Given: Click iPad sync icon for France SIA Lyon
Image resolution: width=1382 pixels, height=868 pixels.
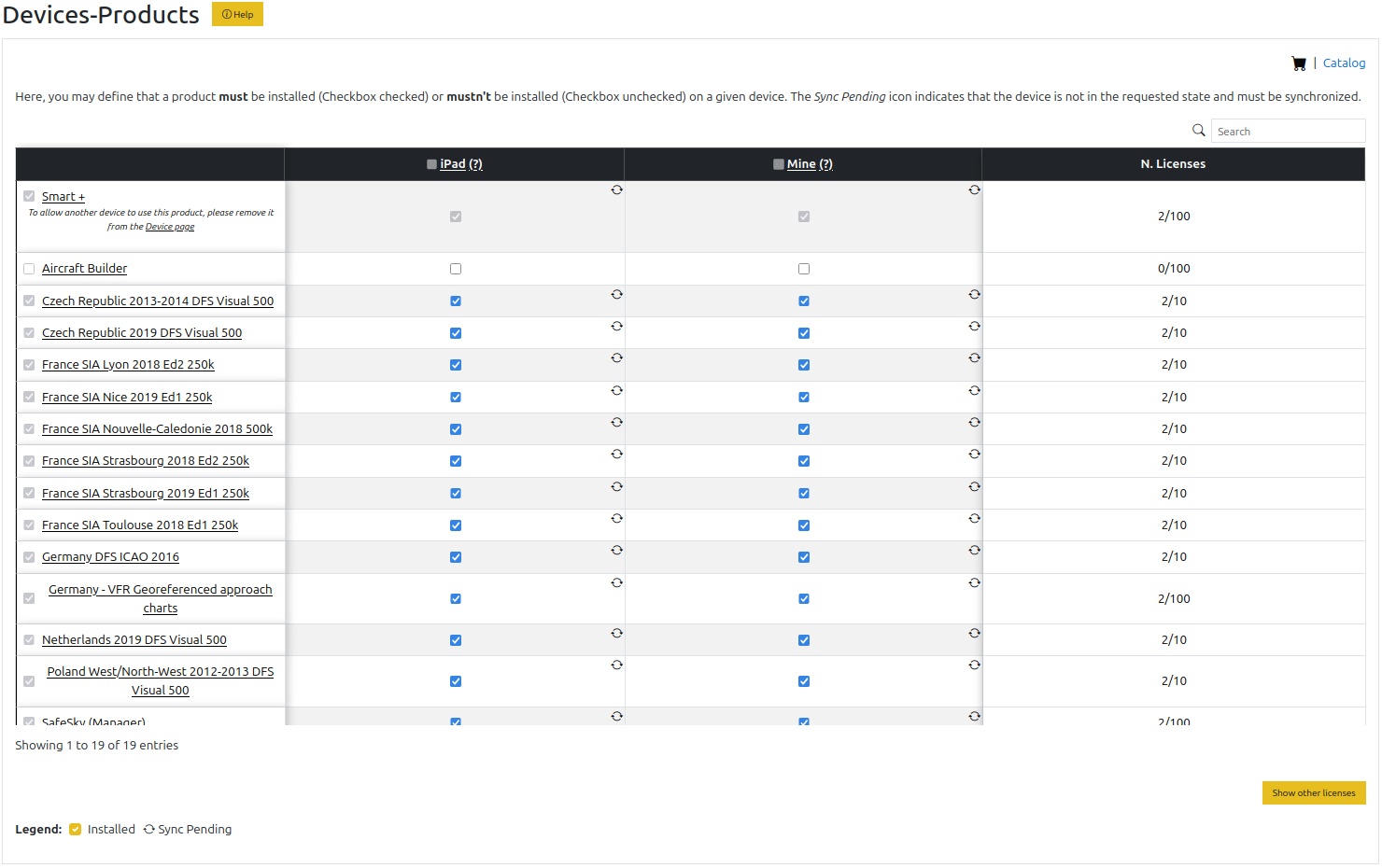Looking at the screenshot, I should coord(617,357).
